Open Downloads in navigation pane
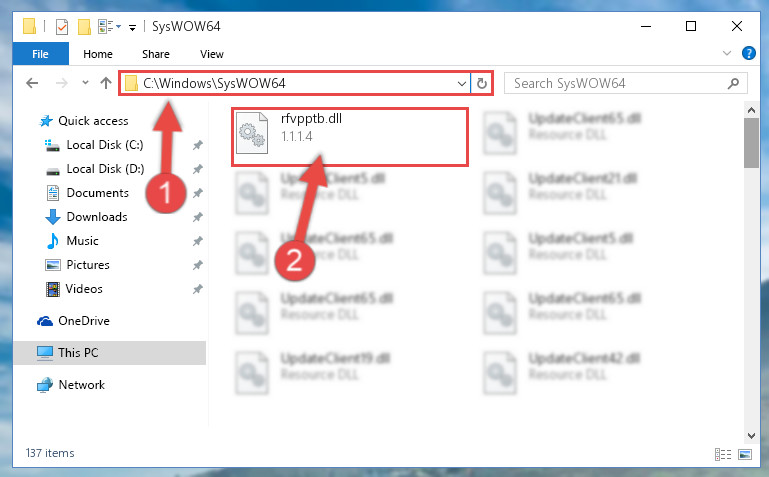Image resolution: width=769 pixels, height=477 pixels. (x=97, y=217)
